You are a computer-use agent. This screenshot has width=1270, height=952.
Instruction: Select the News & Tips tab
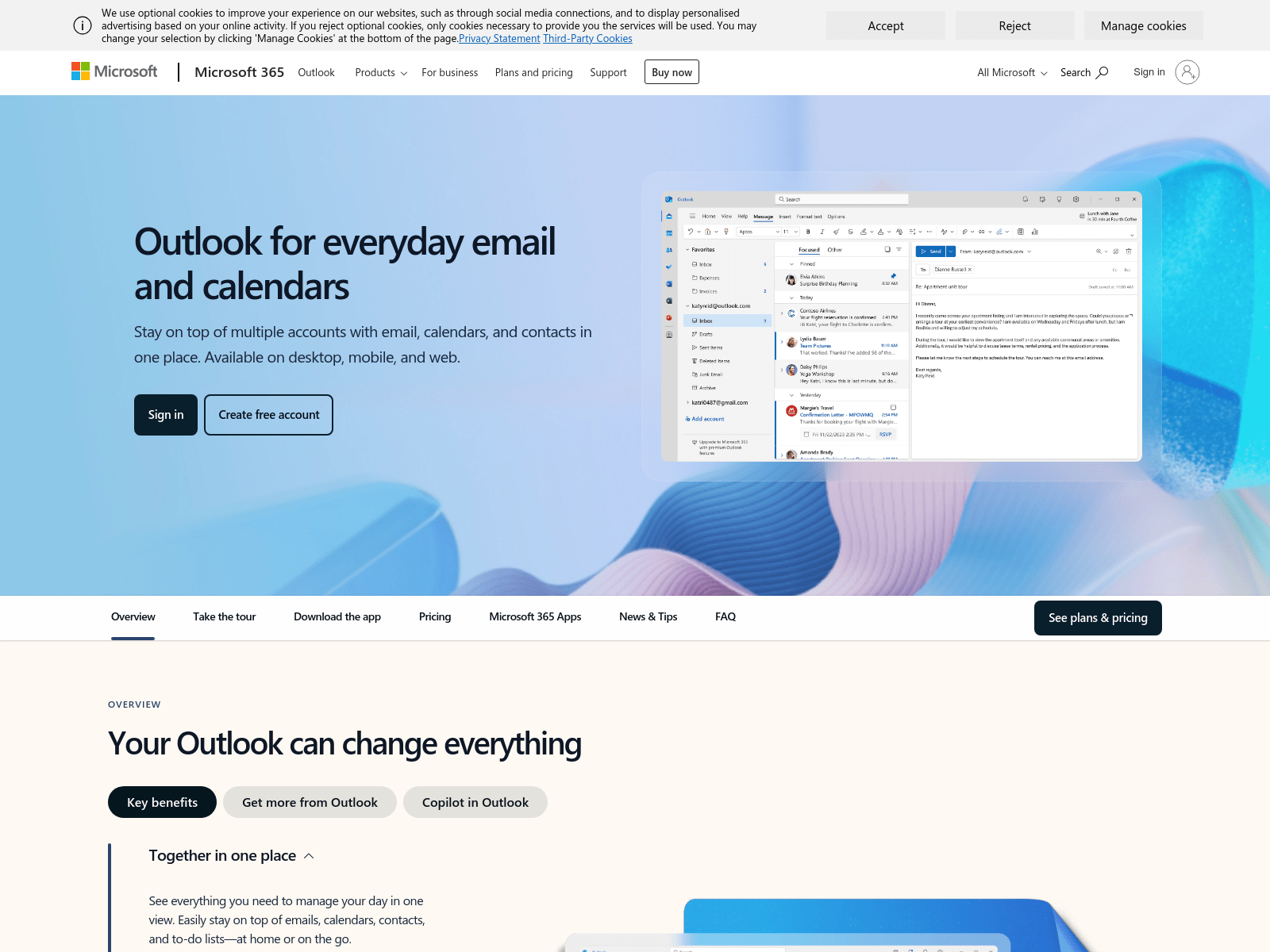coord(648,617)
